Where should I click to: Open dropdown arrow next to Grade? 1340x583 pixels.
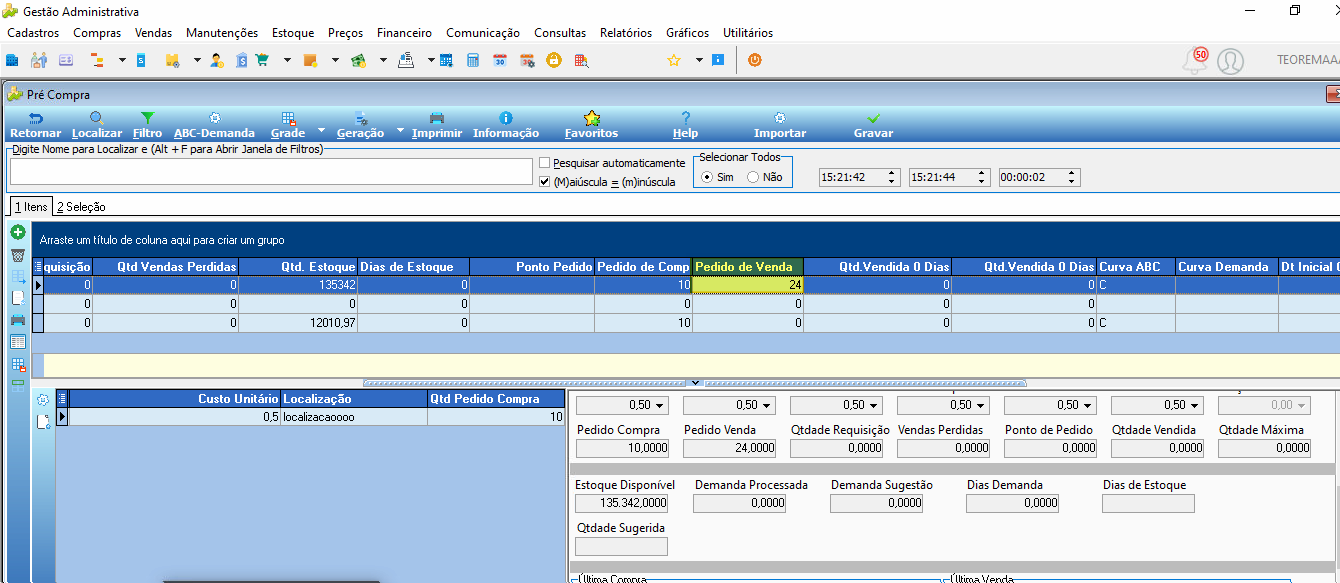click(321, 130)
